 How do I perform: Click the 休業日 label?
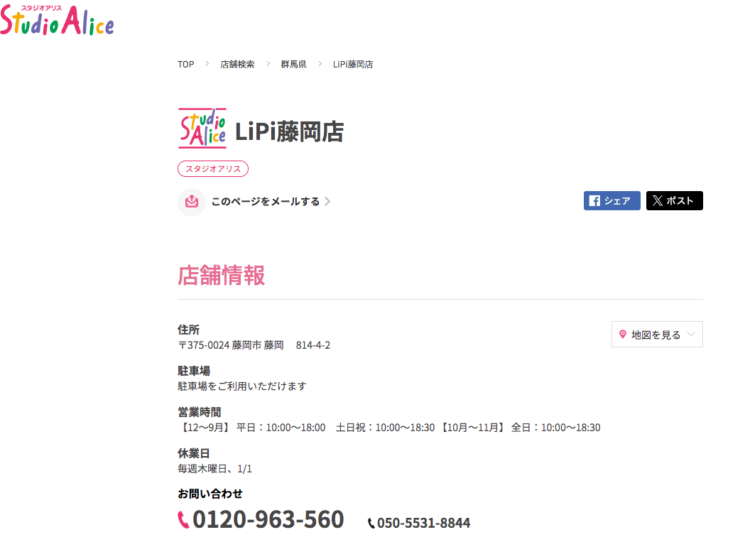click(x=194, y=453)
